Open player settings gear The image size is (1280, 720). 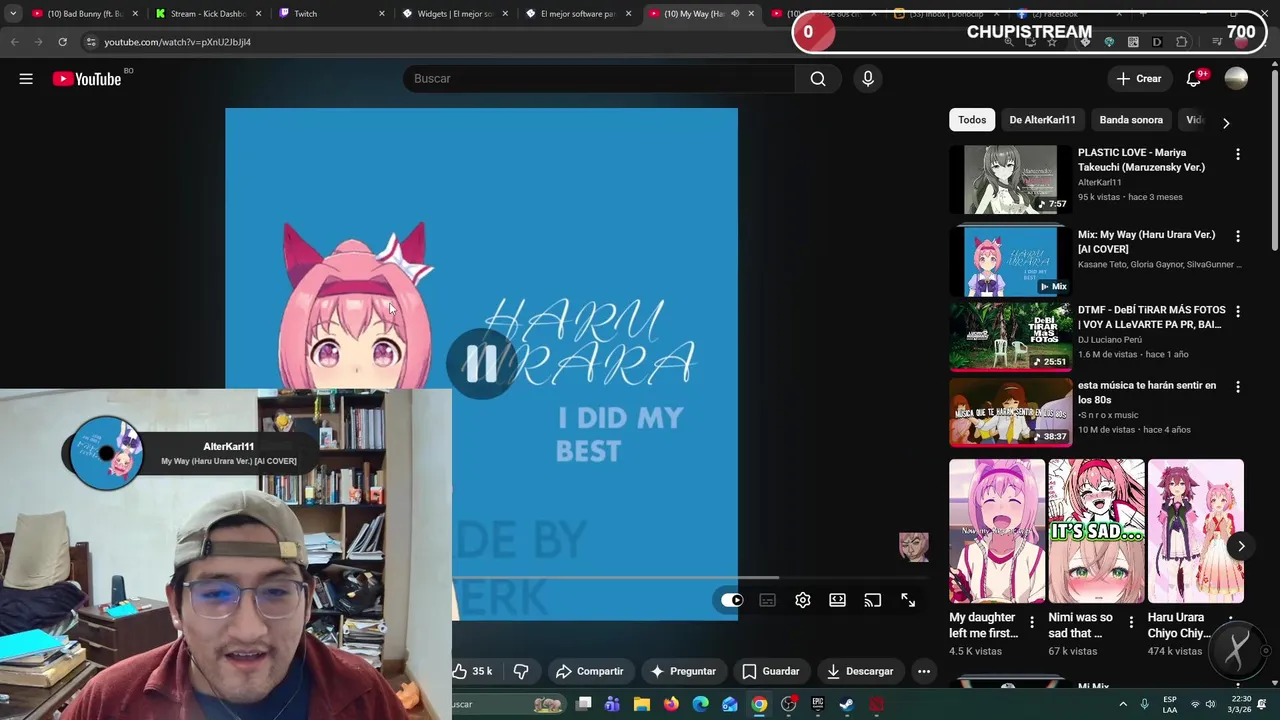point(802,600)
